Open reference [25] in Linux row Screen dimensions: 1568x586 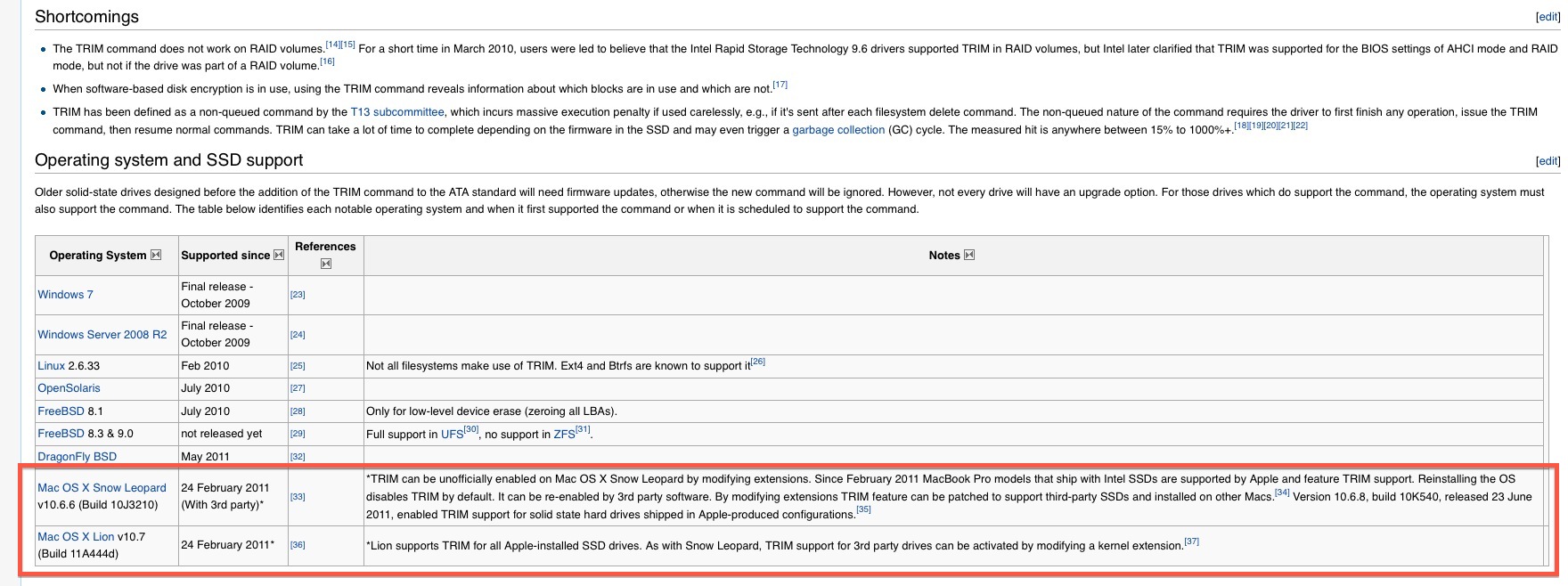point(298,366)
